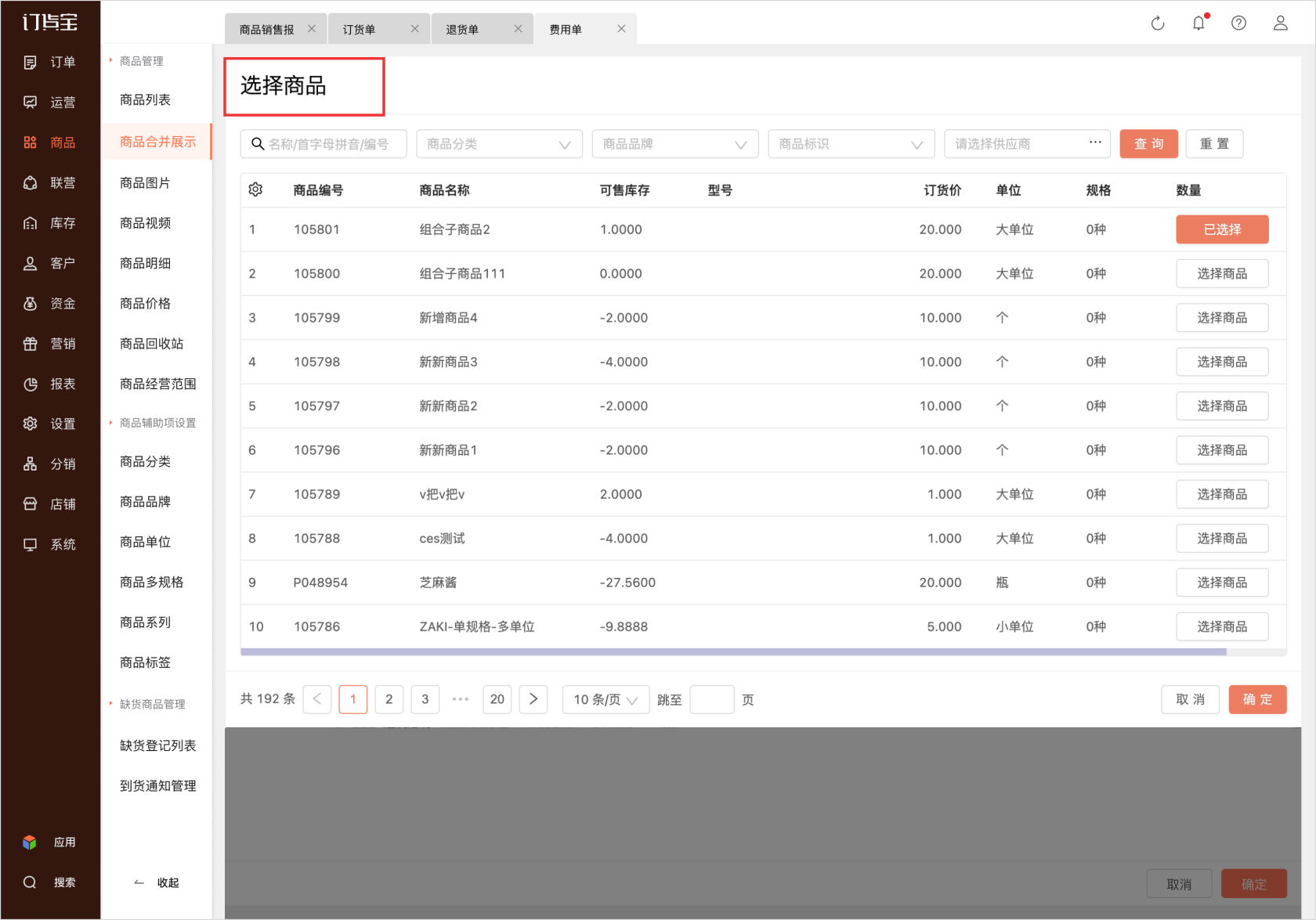Open the 客户 sidebar icon
This screenshot has height=920, width=1316.
coord(30,263)
